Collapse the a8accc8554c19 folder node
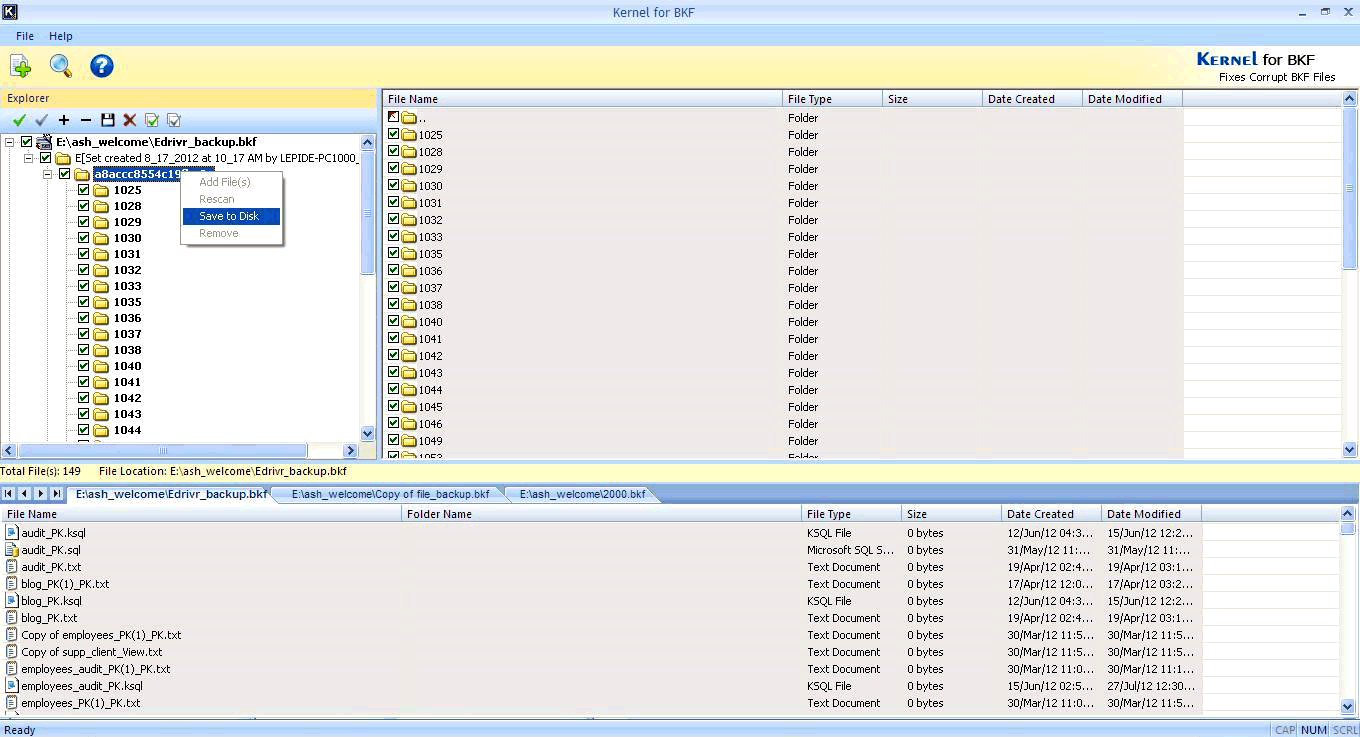The image size is (1360, 737). tap(46, 174)
